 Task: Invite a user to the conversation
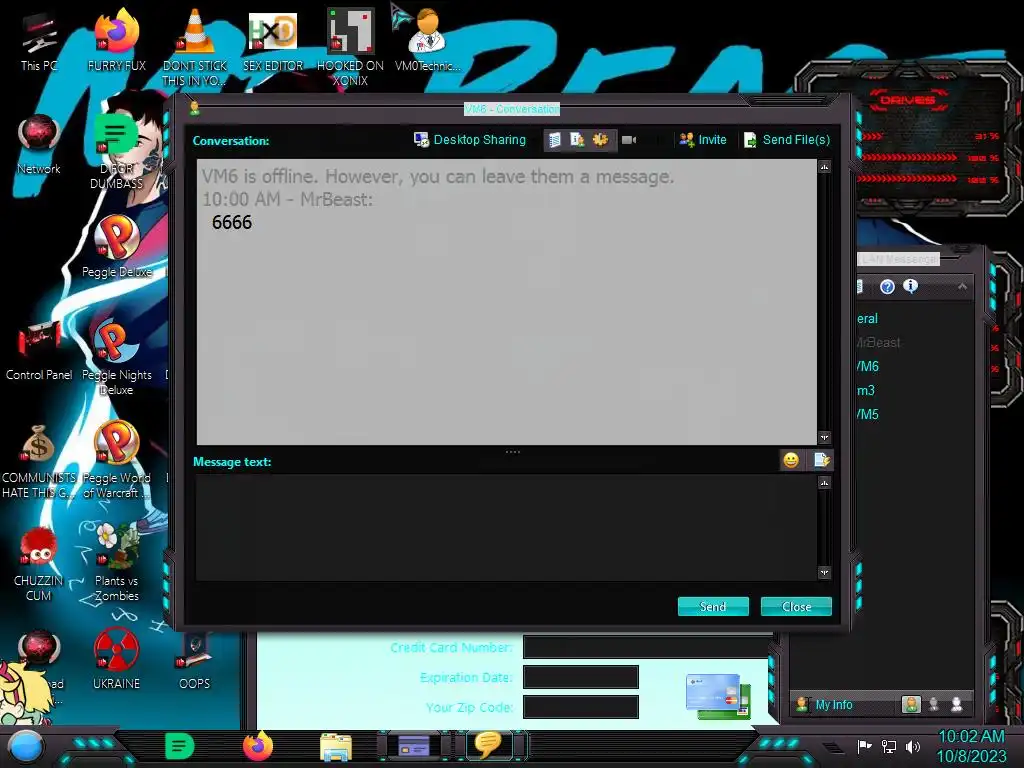703,140
